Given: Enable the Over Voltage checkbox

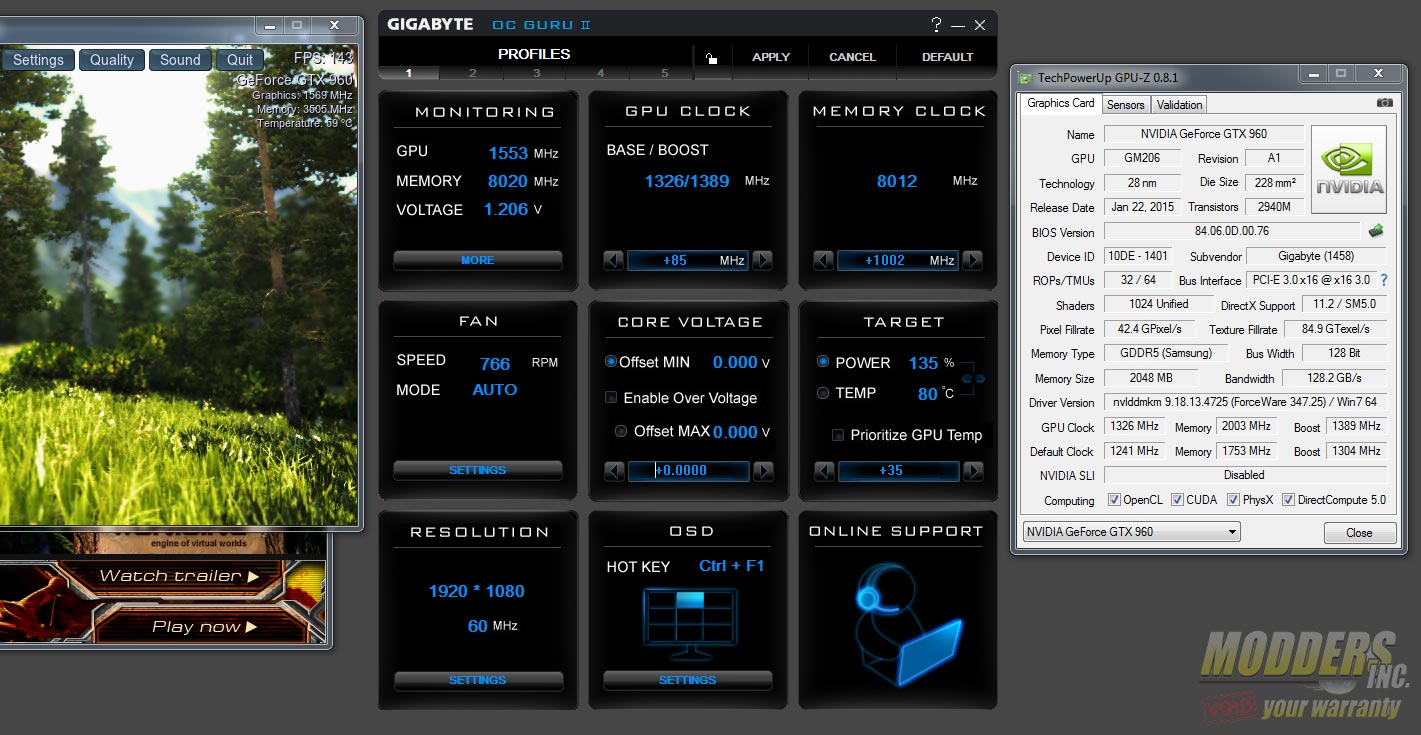Looking at the screenshot, I should pyautogui.click(x=611, y=397).
